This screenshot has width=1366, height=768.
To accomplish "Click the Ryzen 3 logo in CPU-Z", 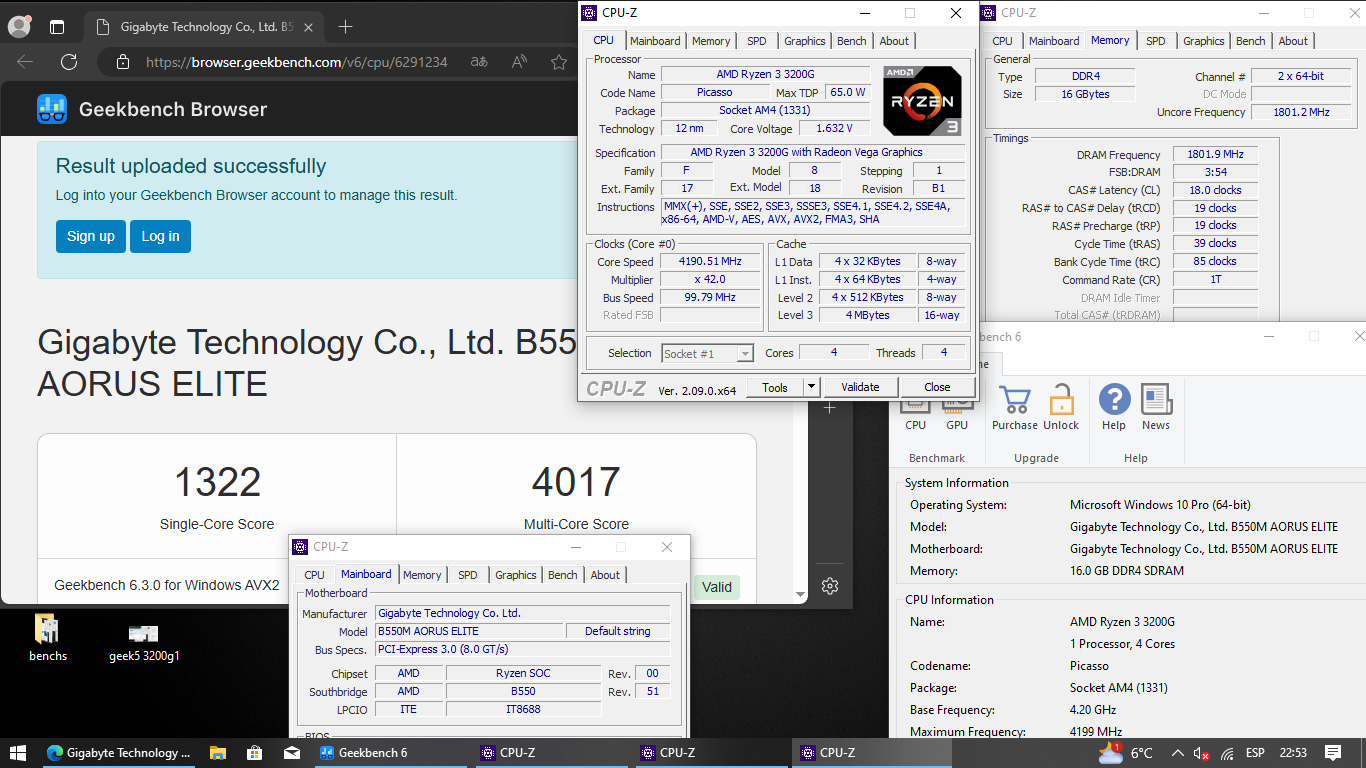I will [x=922, y=100].
